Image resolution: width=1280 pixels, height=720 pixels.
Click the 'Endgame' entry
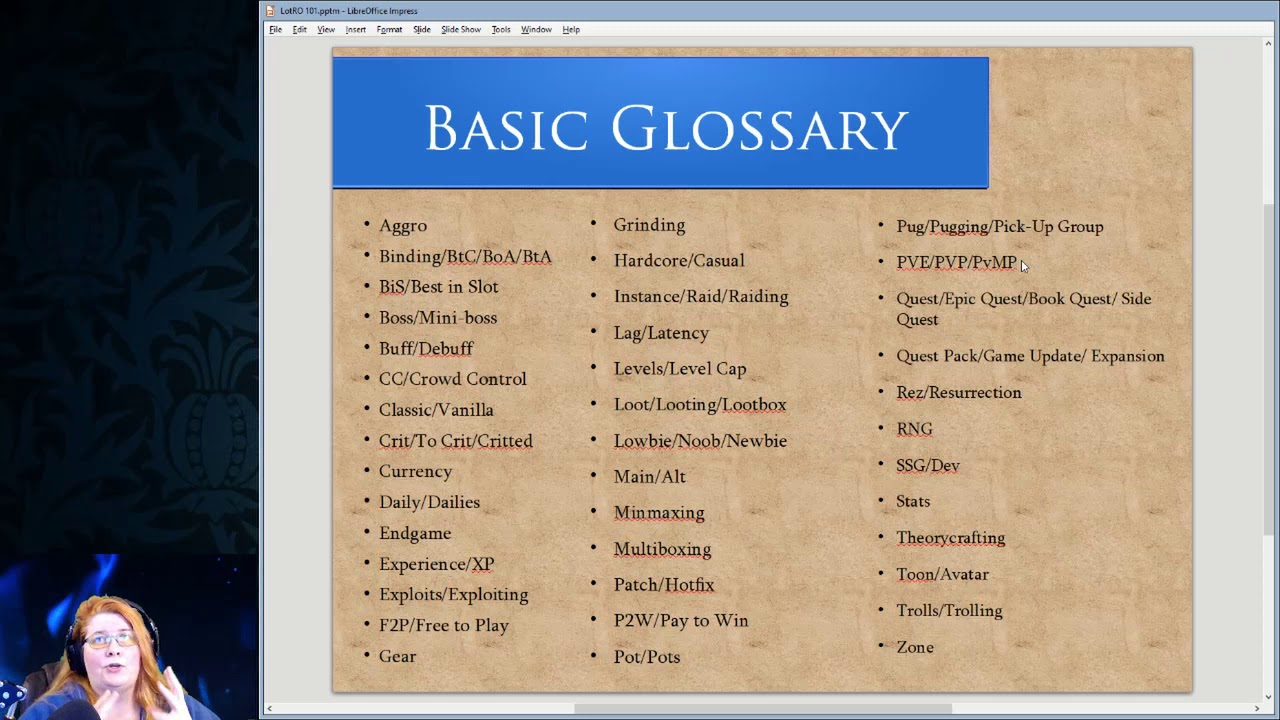[x=415, y=533]
